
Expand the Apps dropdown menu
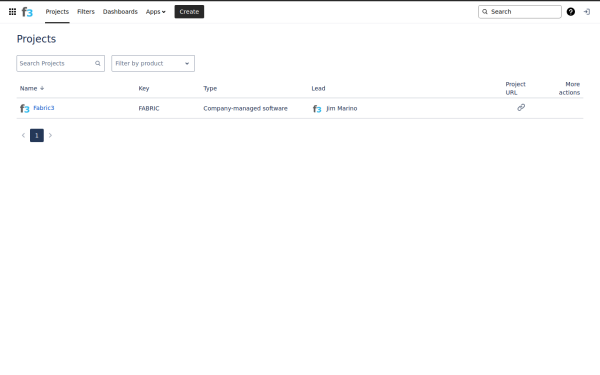tap(155, 12)
